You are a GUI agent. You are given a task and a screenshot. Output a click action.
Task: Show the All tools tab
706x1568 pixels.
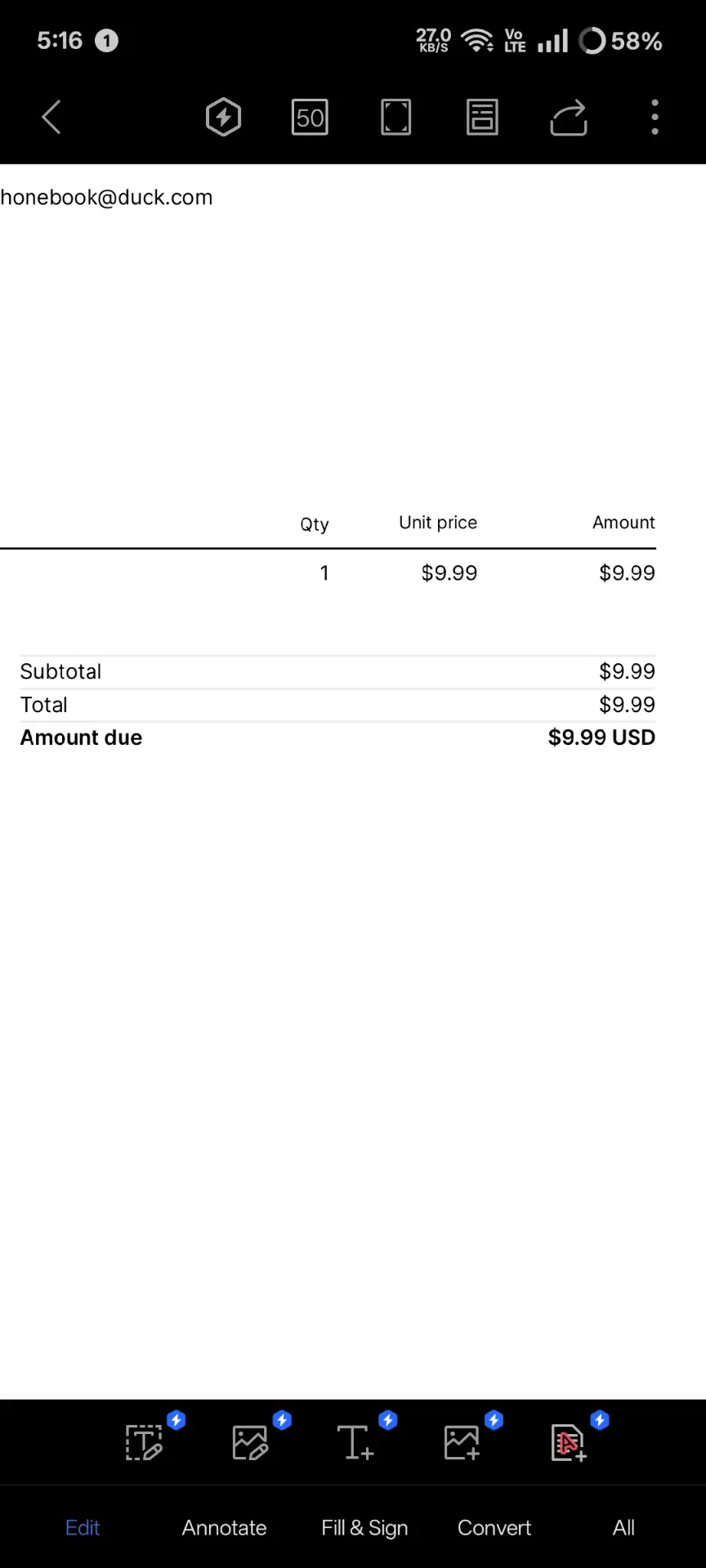(623, 1527)
